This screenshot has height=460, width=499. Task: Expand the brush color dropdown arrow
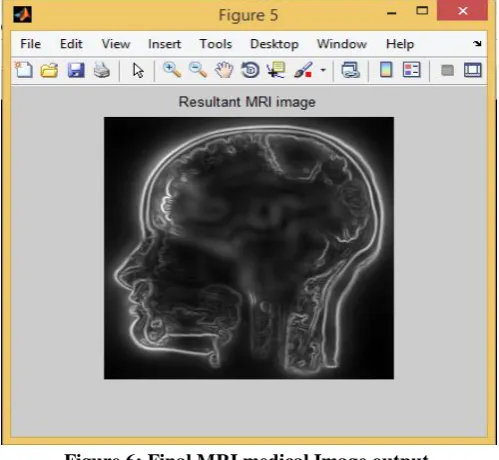(x=323, y=70)
